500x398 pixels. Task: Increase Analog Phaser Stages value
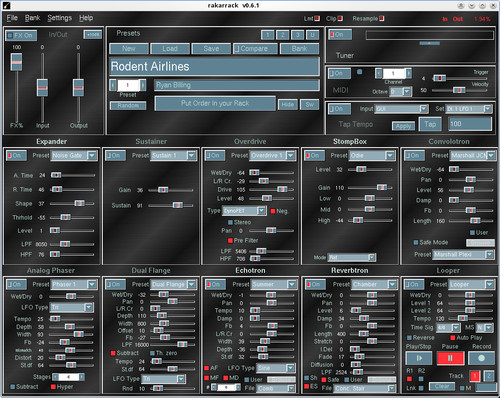[x=81, y=377]
